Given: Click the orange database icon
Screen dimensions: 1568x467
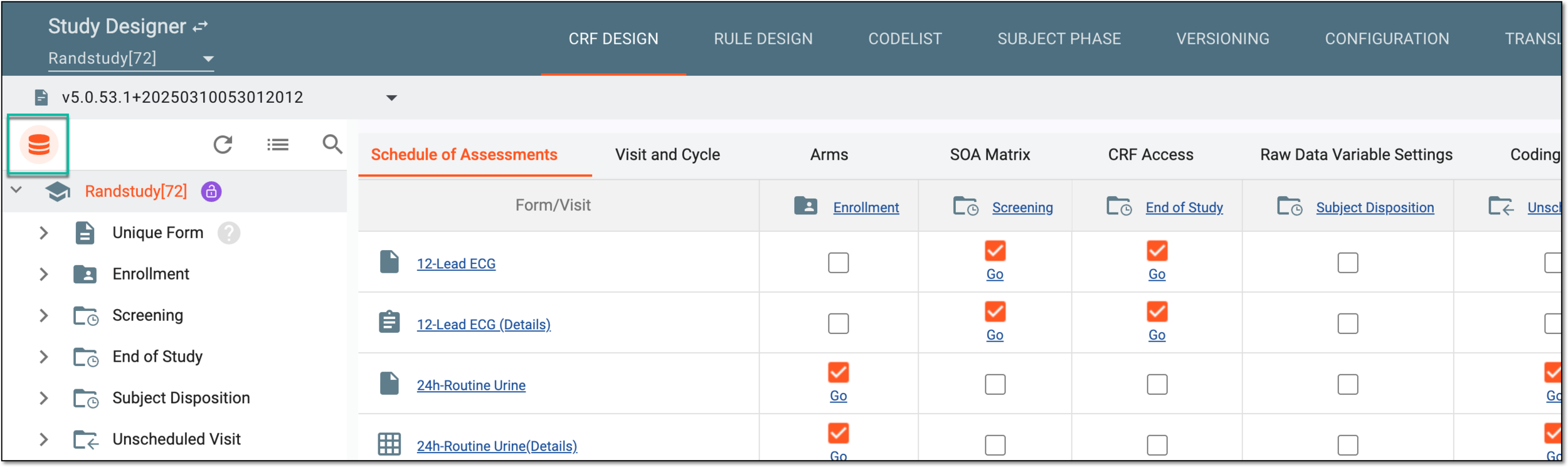Looking at the screenshot, I should [38, 145].
